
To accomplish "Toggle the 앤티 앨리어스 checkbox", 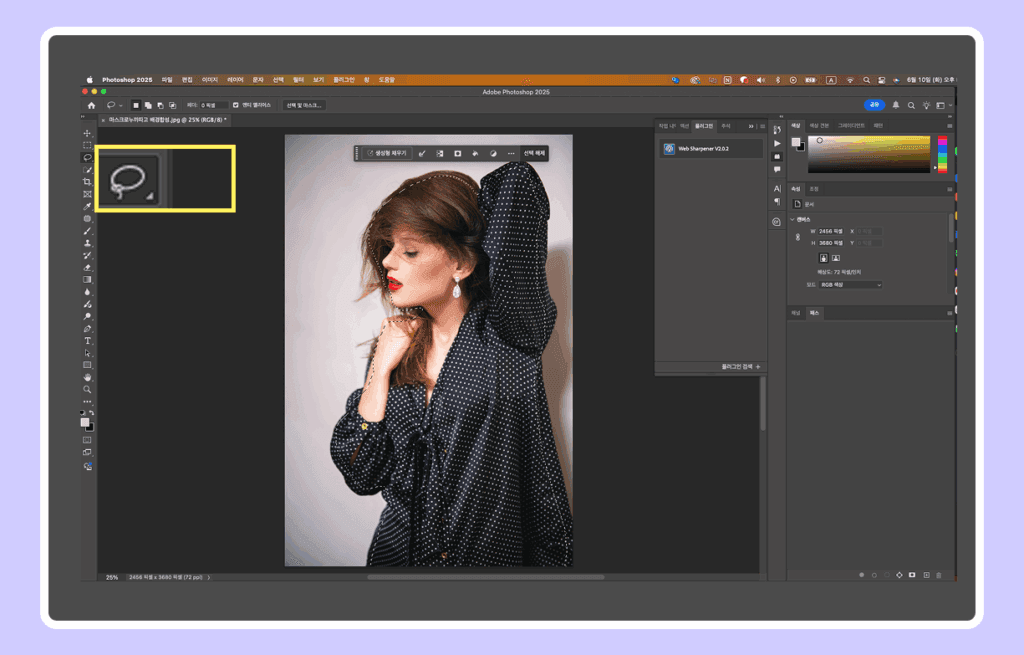I will point(236,105).
